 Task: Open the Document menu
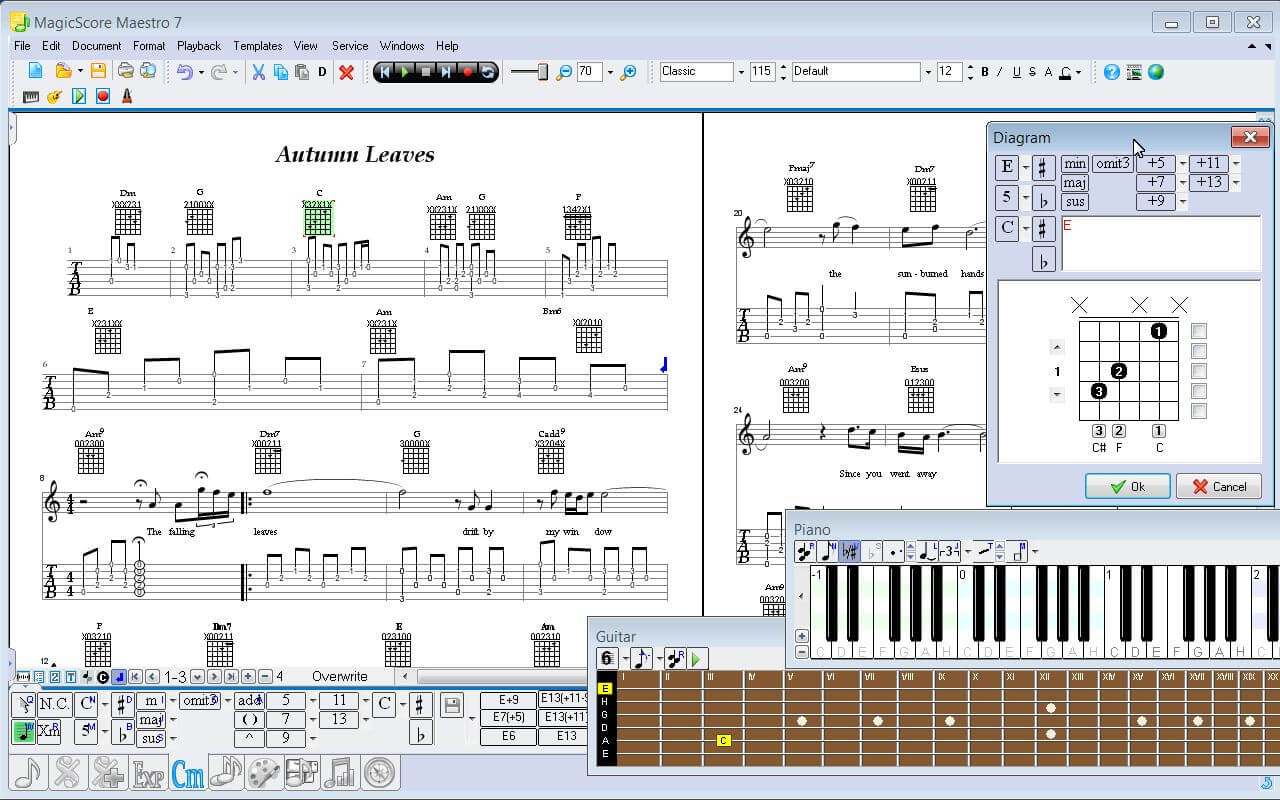point(96,46)
